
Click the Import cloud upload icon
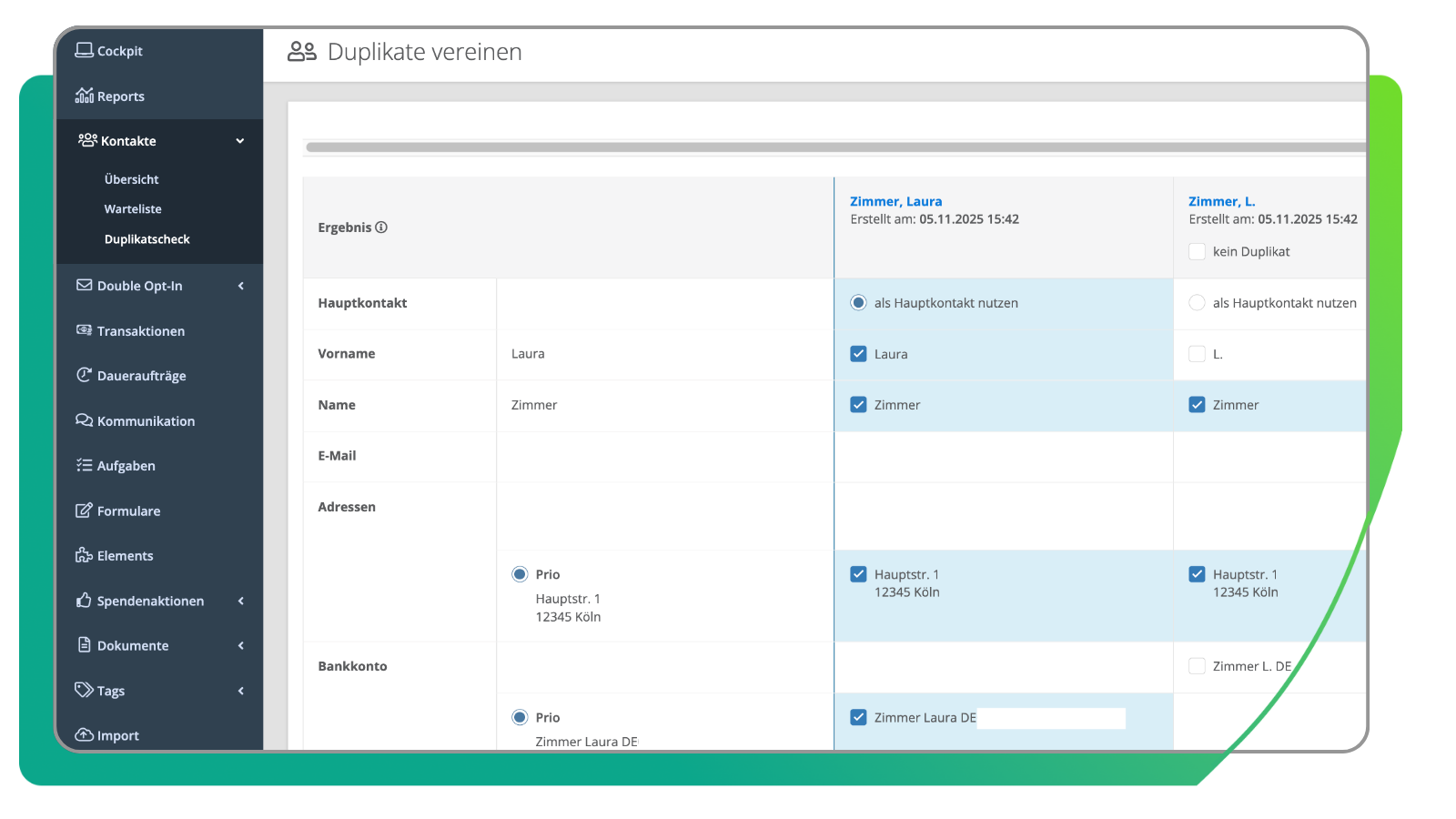(x=84, y=735)
